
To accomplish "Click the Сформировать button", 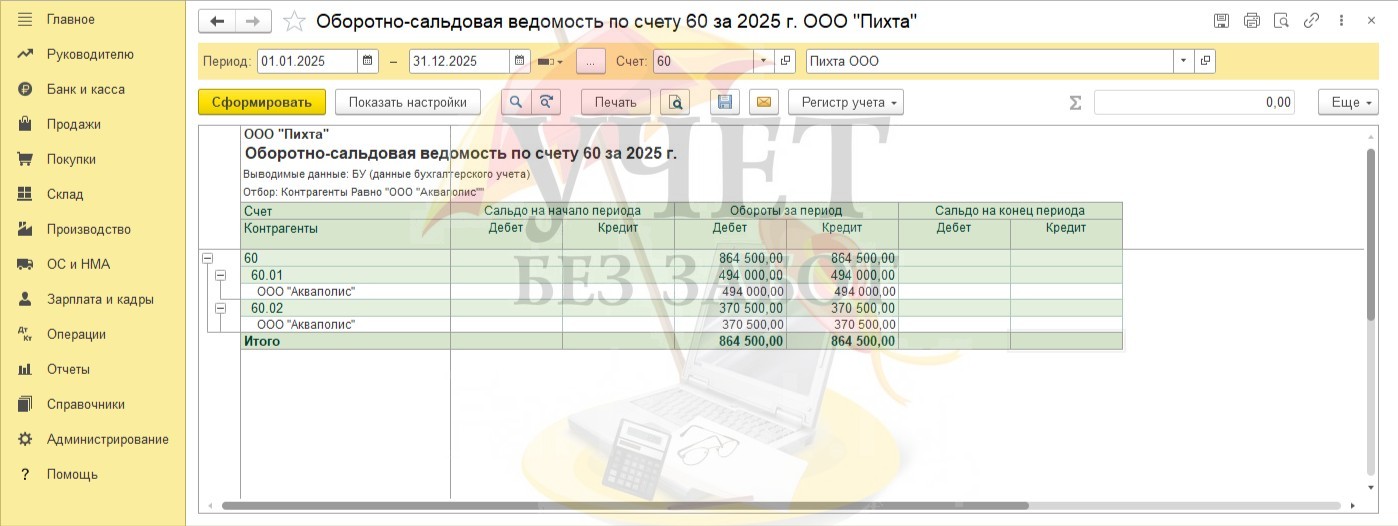I will pyautogui.click(x=262, y=102).
